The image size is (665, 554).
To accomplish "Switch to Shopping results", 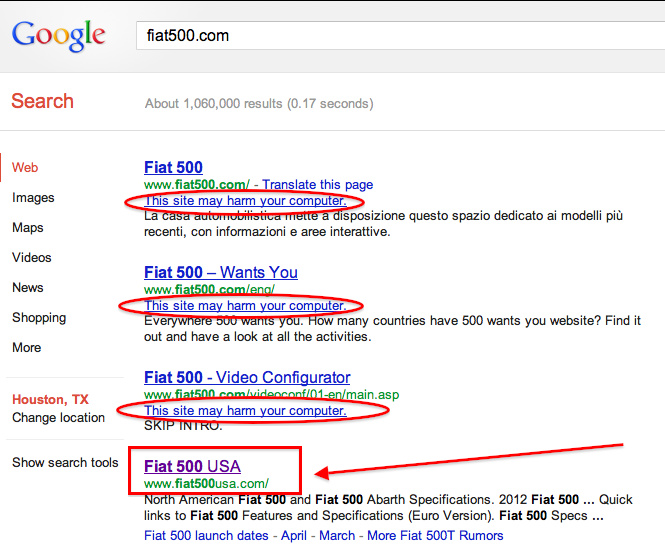I will tap(39, 318).
